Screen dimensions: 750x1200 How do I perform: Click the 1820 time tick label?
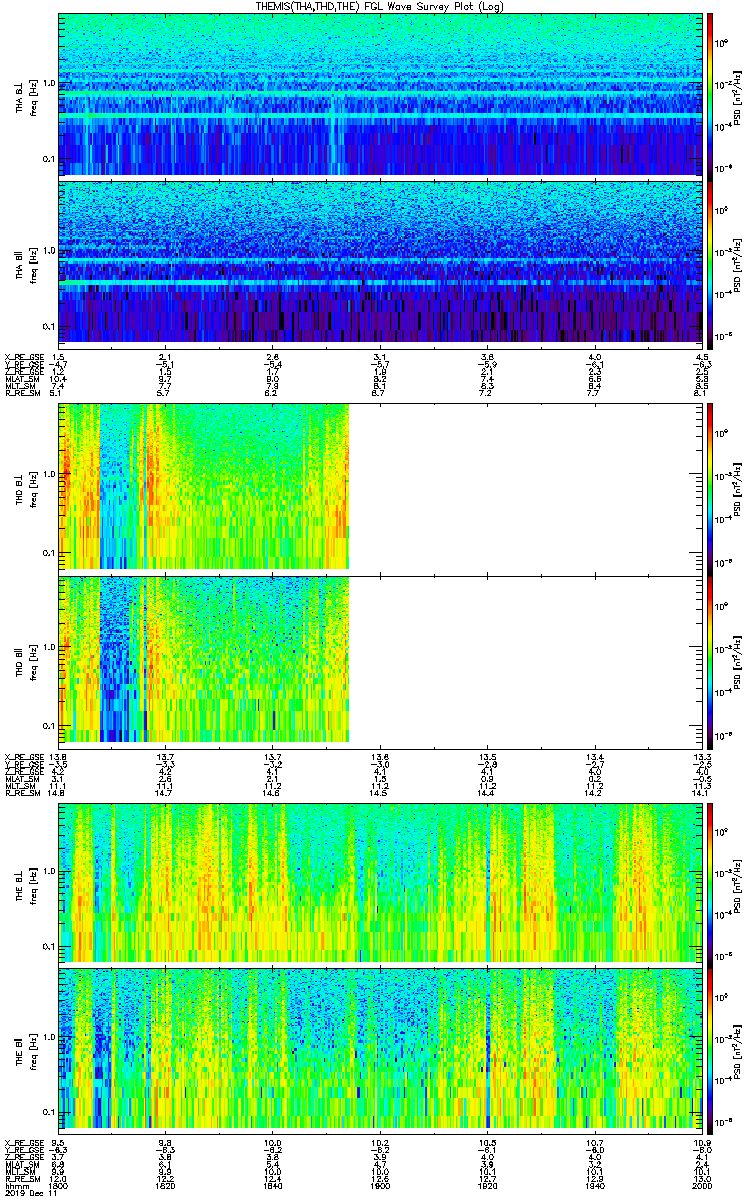[166, 1185]
